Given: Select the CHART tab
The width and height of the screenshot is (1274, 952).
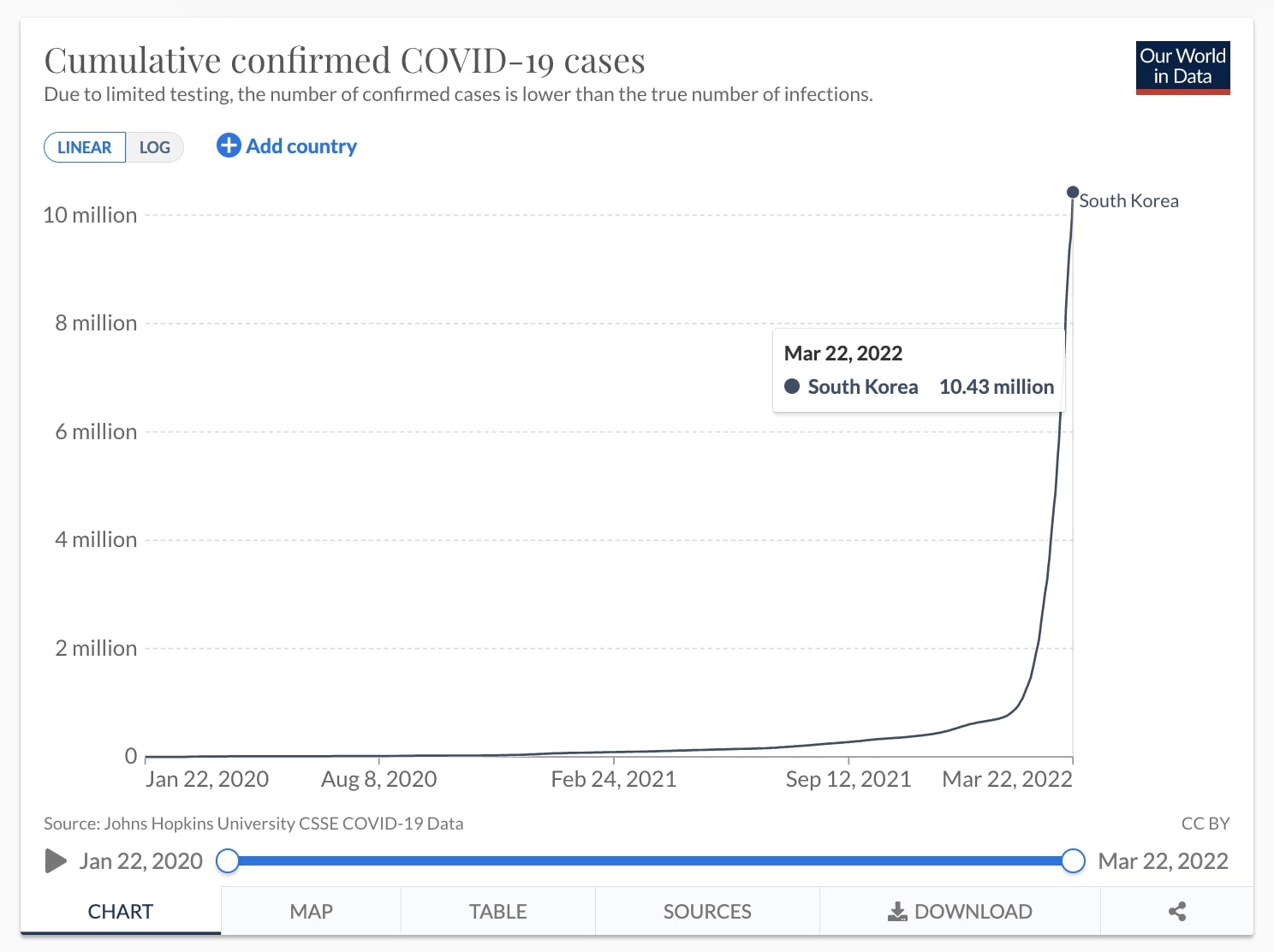Looking at the screenshot, I should click(121, 912).
